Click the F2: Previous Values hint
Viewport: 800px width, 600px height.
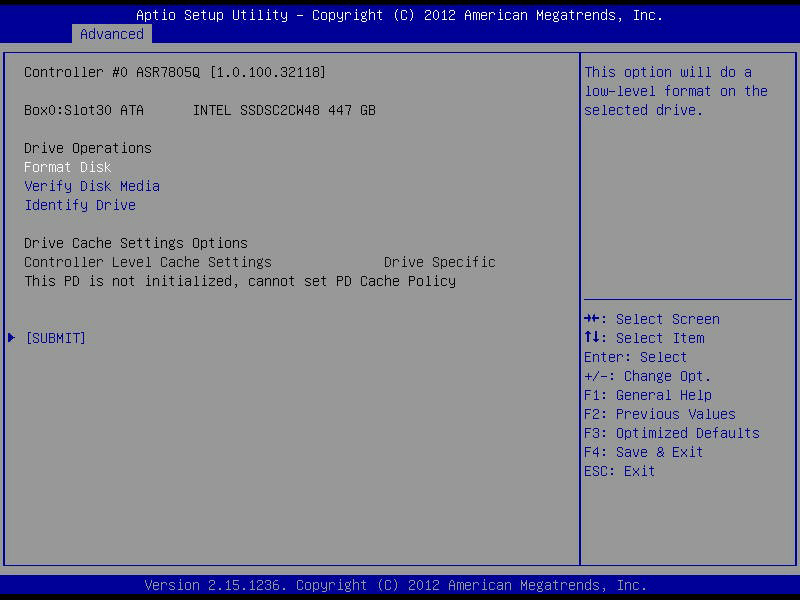pos(660,414)
